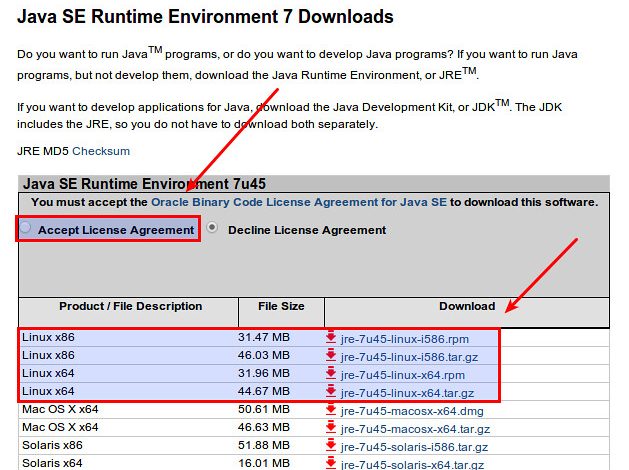Viewport: 629px width, 470px height.
Task: Click the 46.03 MB file size cell
Action: point(264,355)
